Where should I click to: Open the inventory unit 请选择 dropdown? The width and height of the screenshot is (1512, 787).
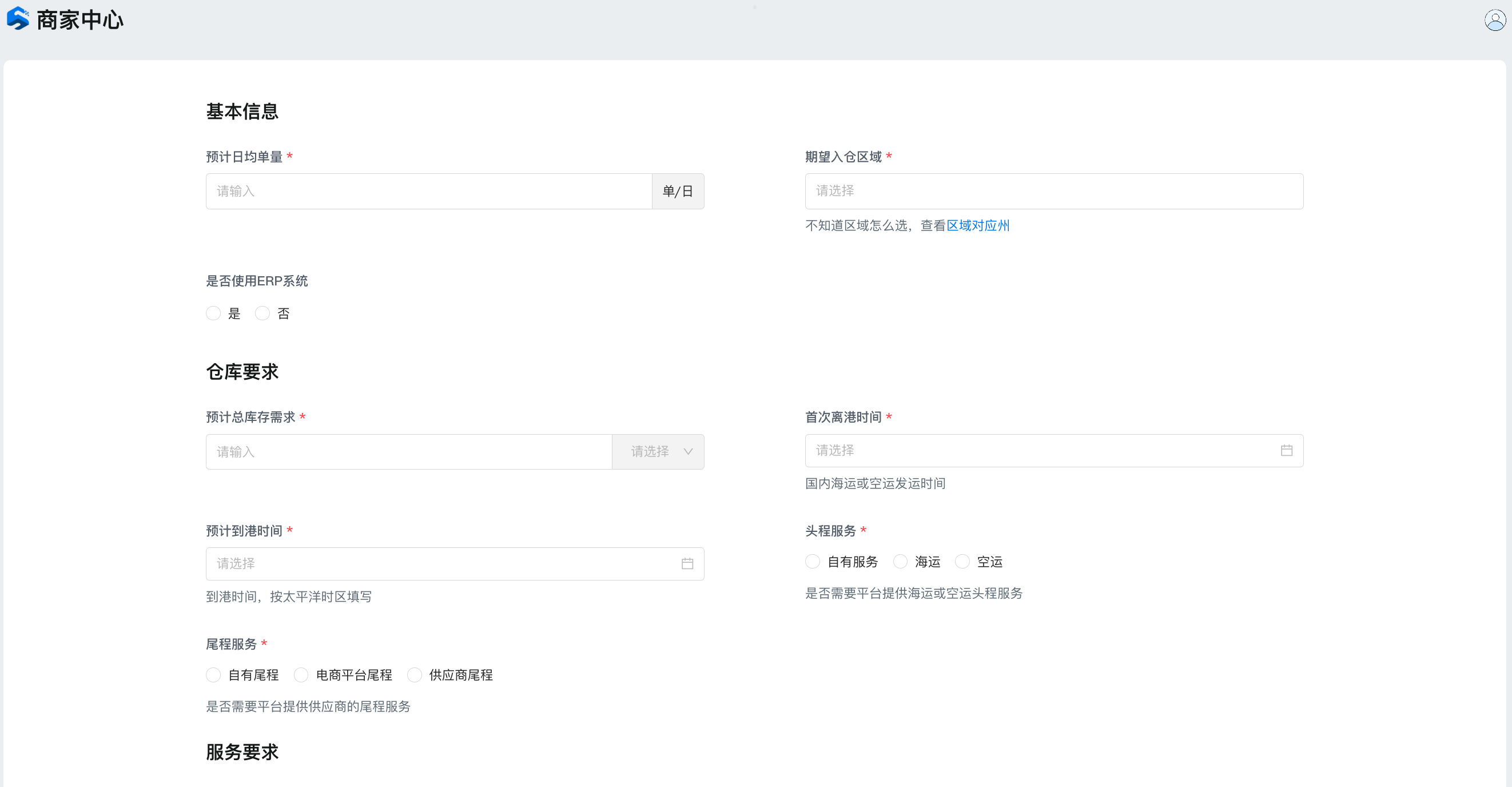(650, 452)
